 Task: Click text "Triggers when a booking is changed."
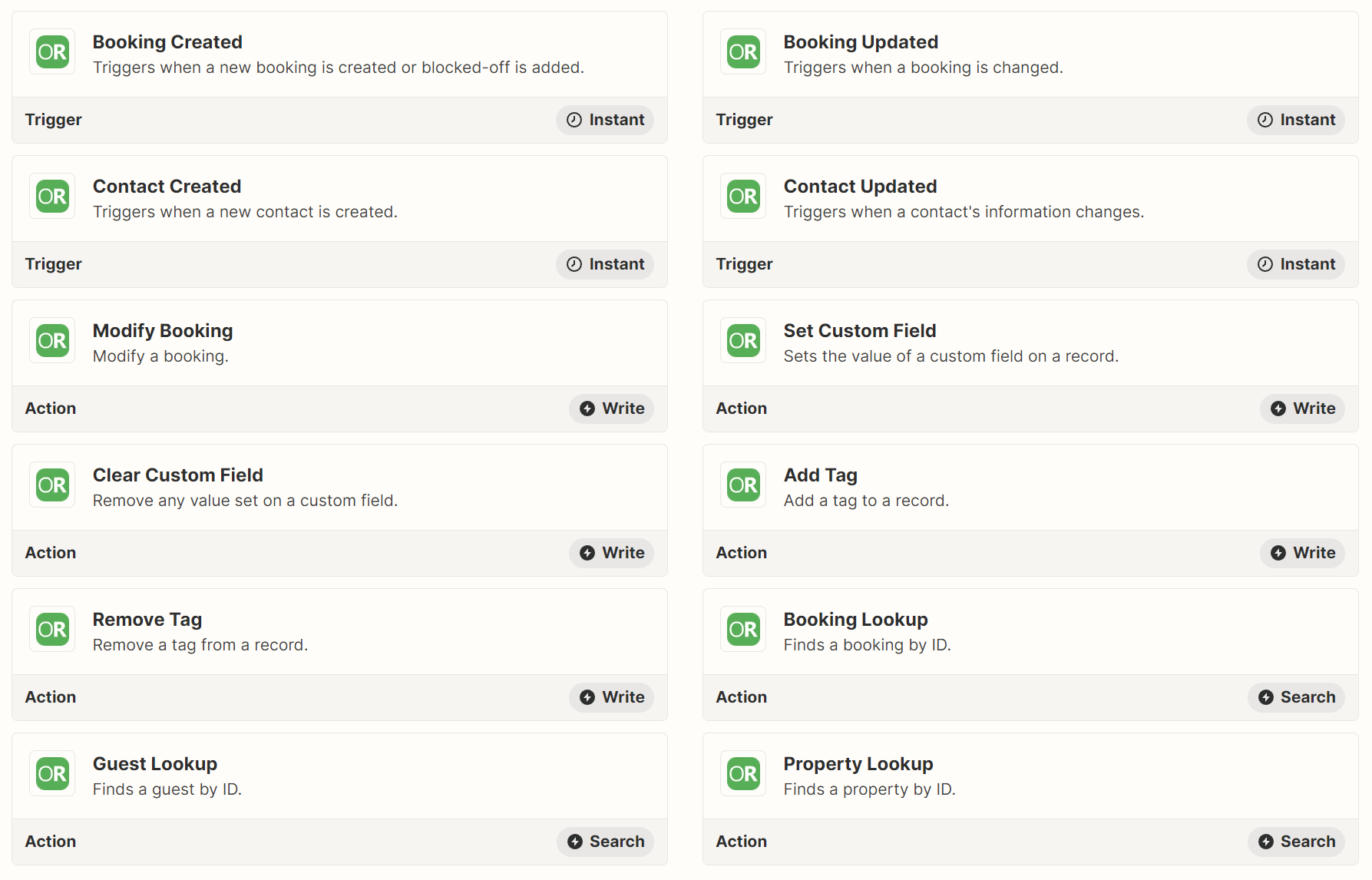click(924, 68)
